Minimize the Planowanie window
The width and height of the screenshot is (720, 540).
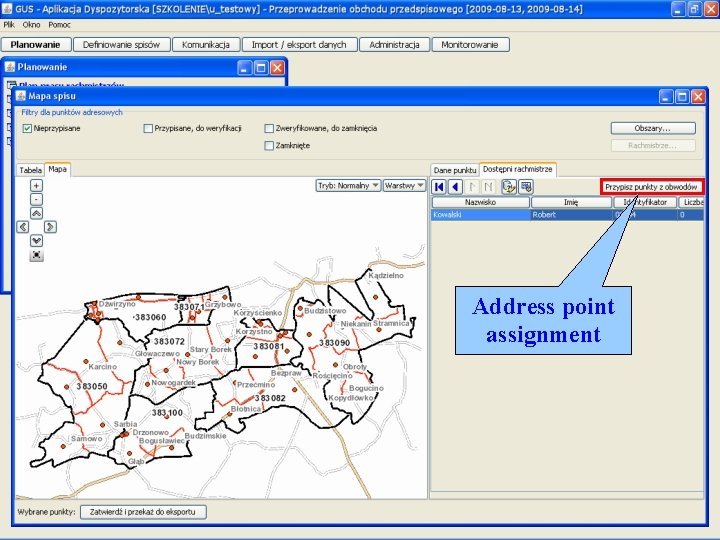click(x=244, y=68)
